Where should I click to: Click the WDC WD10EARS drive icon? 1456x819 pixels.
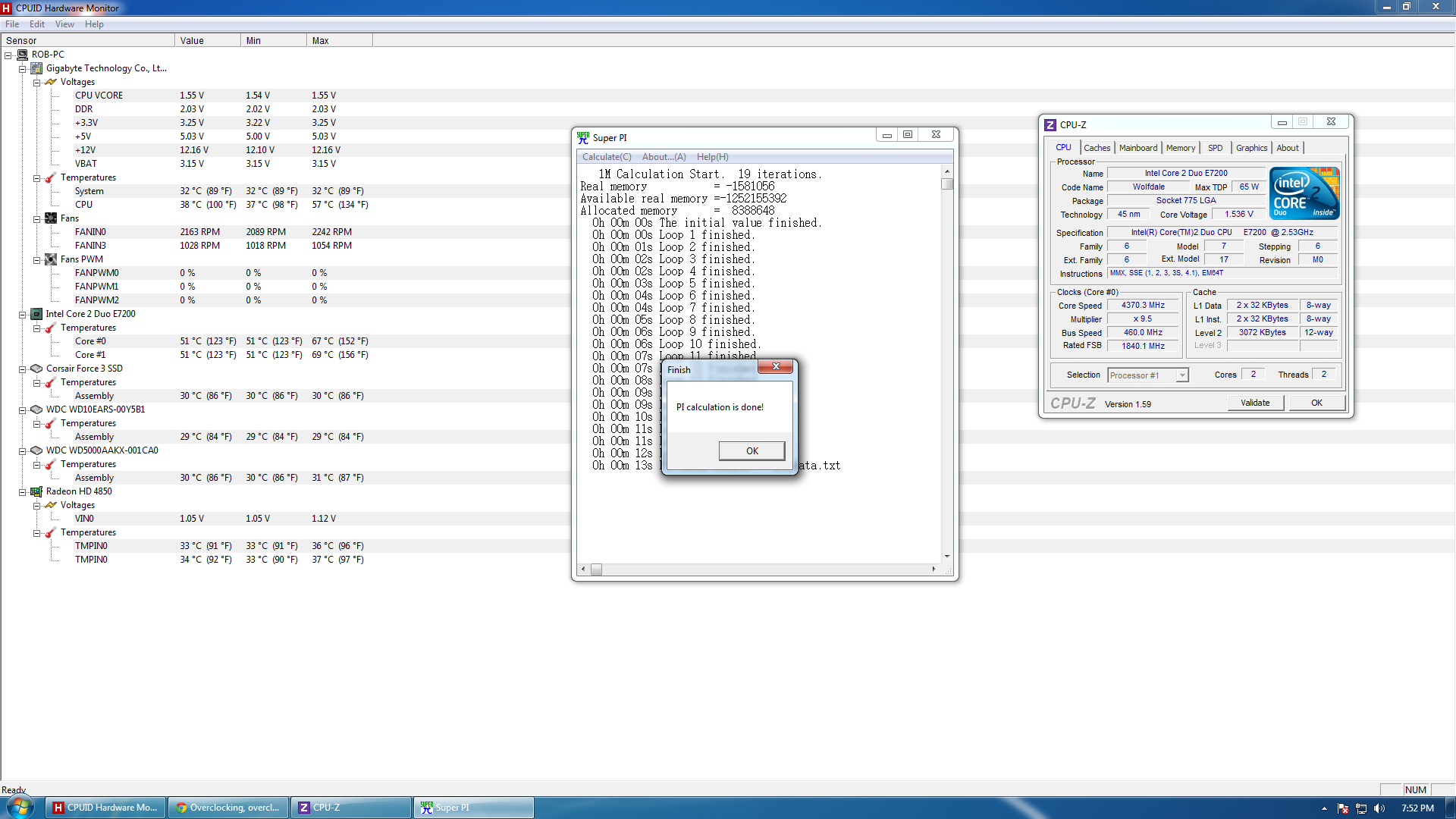coord(36,409)
